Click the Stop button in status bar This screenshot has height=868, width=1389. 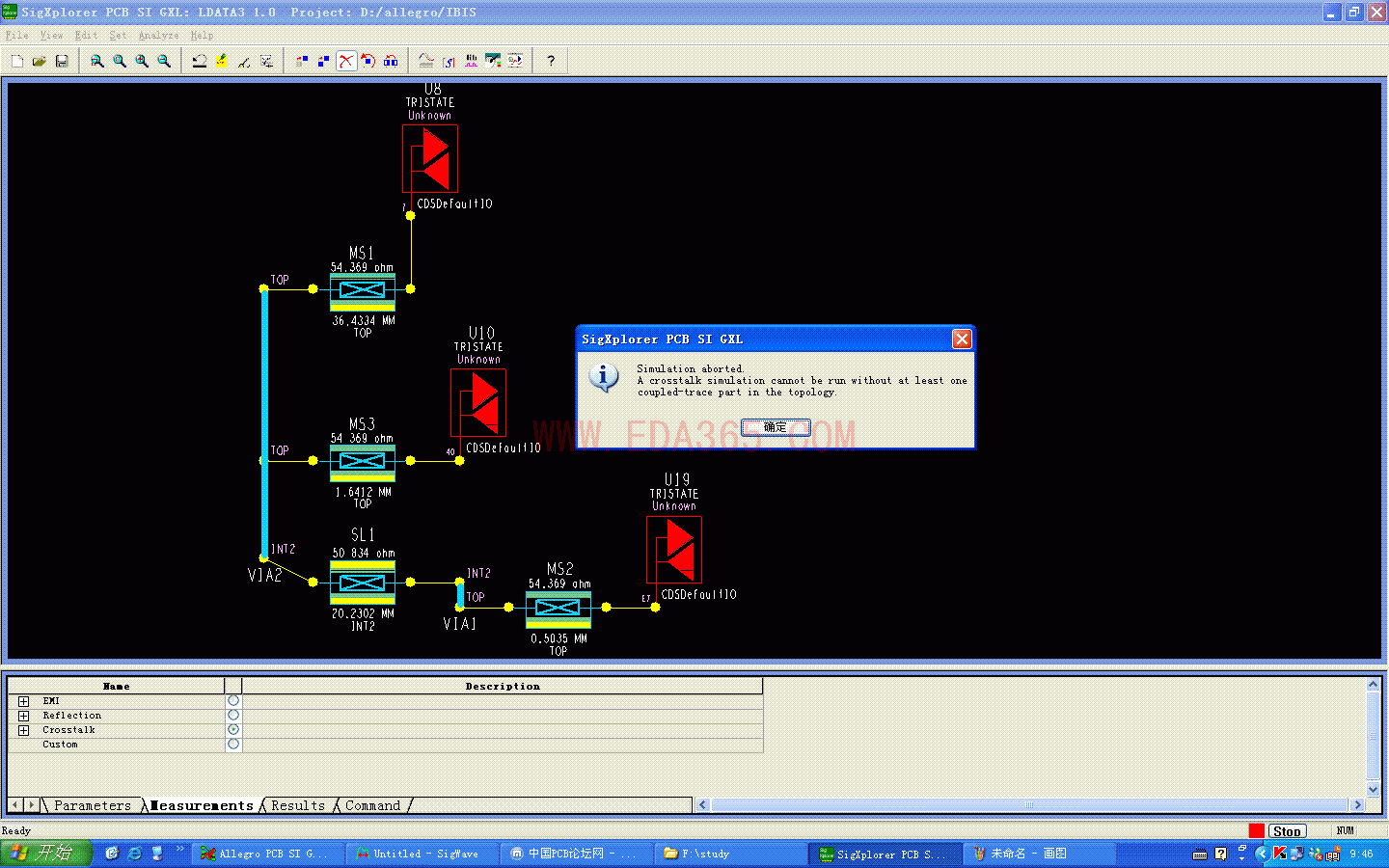pyautogui.click(x=1287, y=831)
